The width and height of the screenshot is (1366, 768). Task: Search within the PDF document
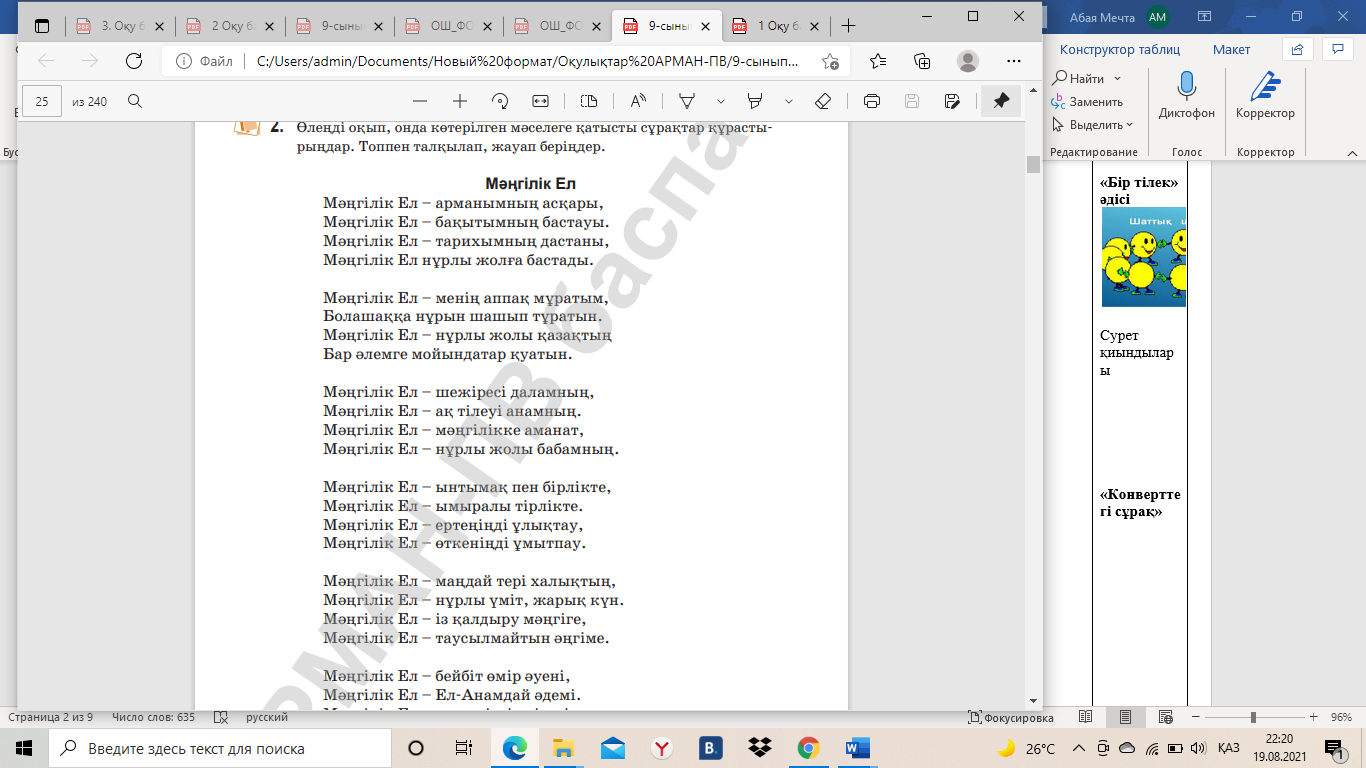(x=134, y=101)
